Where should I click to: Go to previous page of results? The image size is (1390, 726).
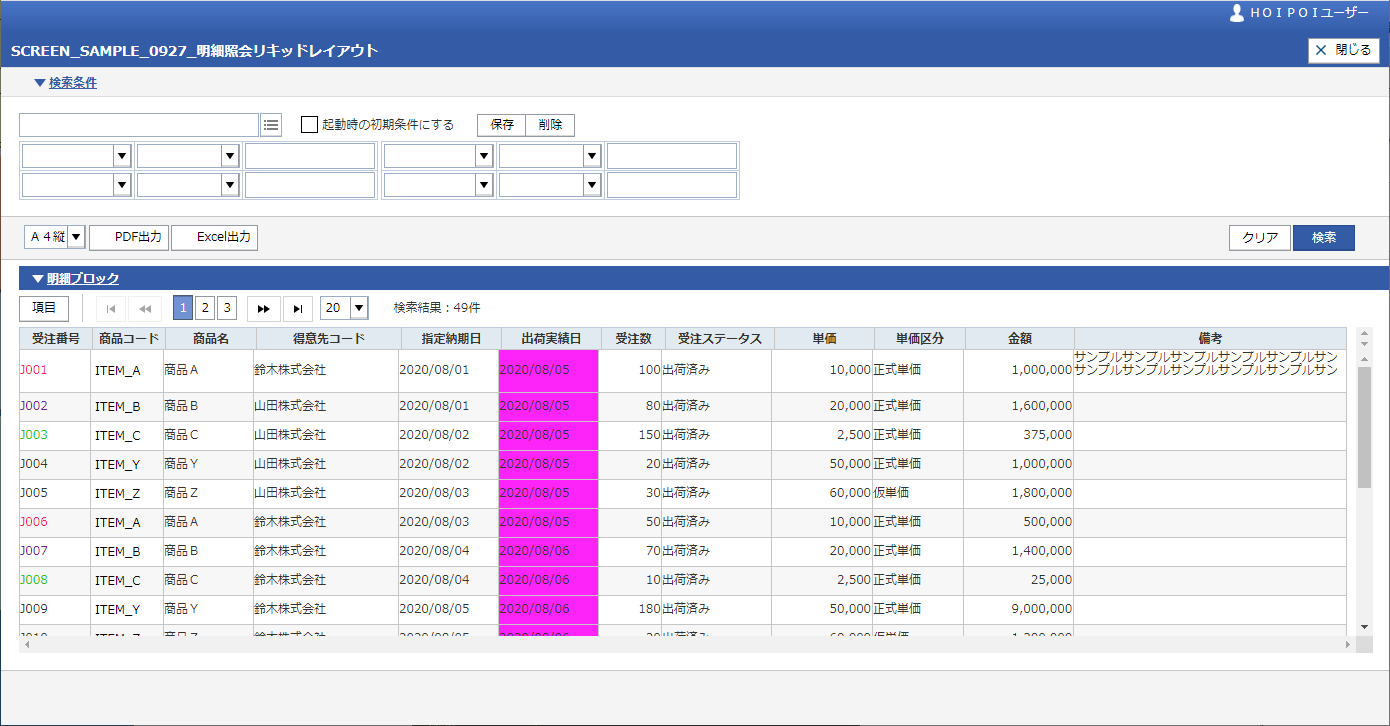(x=145, y=308)
